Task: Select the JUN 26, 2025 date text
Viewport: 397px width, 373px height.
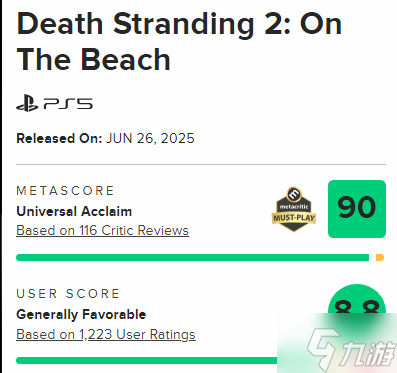Action: (x=150, y=138)
